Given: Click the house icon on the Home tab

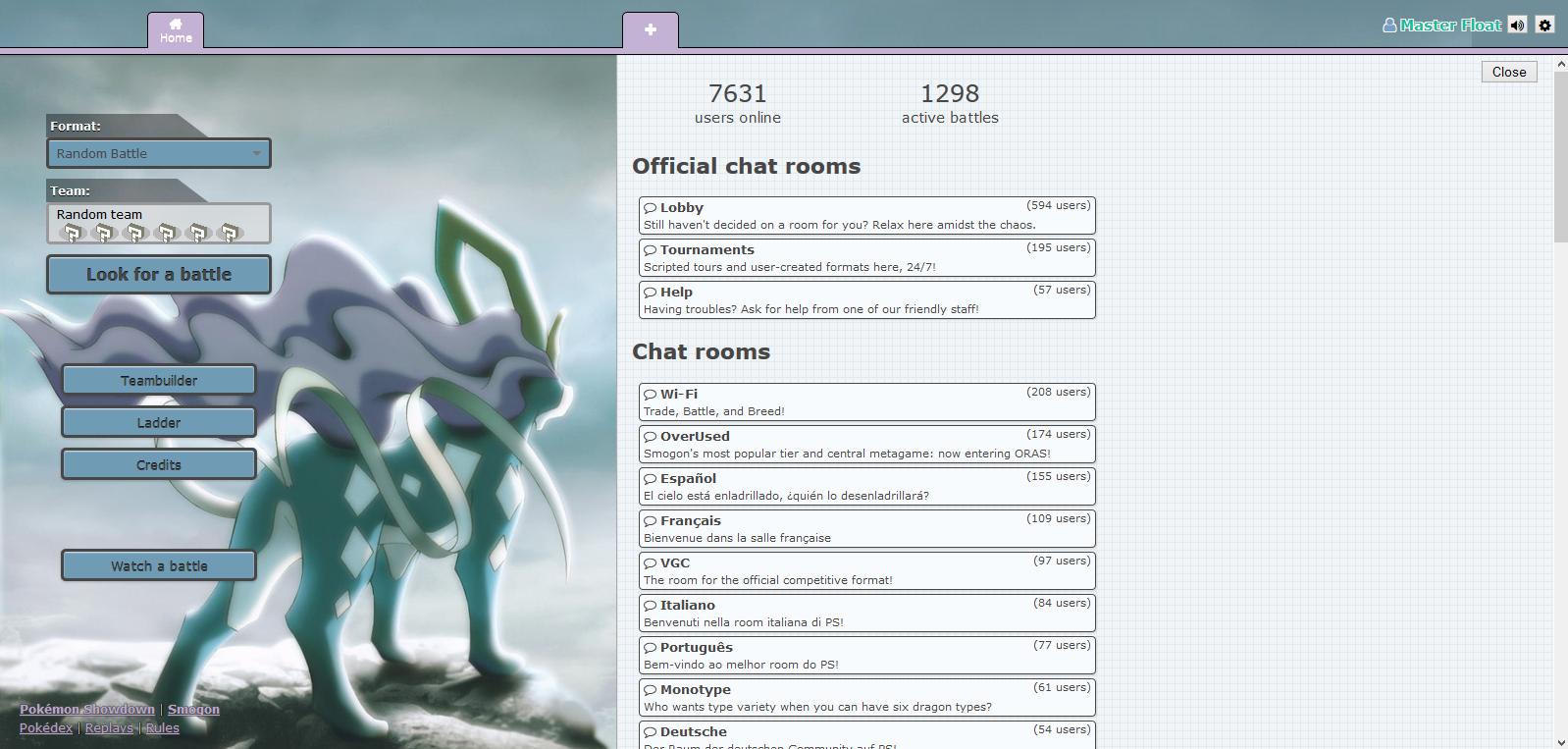Looking at the screenshot, I should click(x=176, y=25).
